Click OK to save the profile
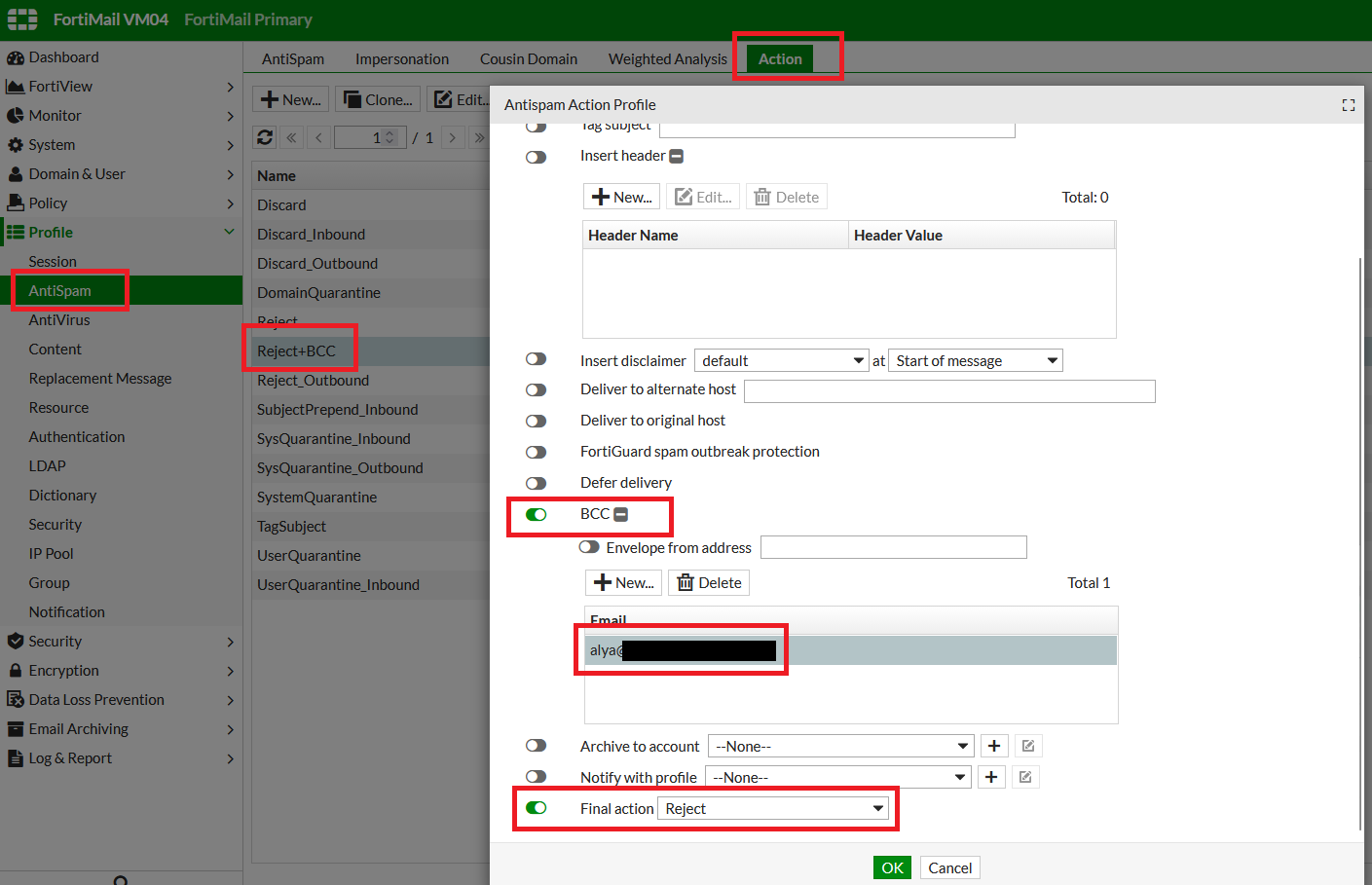Image resolution: width=1372 pixels, height=885 pixels. (x=893, y=867)
